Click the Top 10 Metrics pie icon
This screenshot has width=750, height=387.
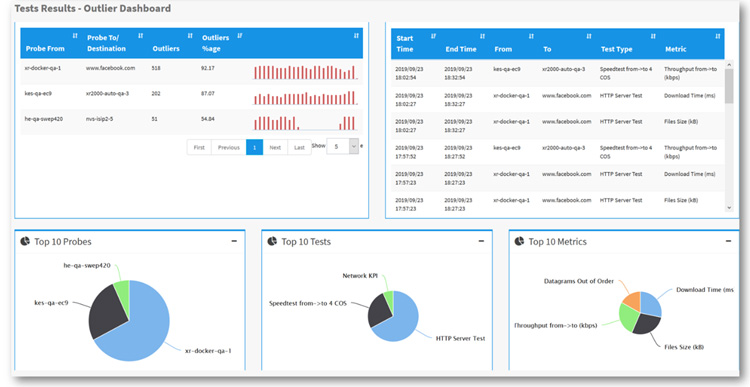[x=519, y=242]
